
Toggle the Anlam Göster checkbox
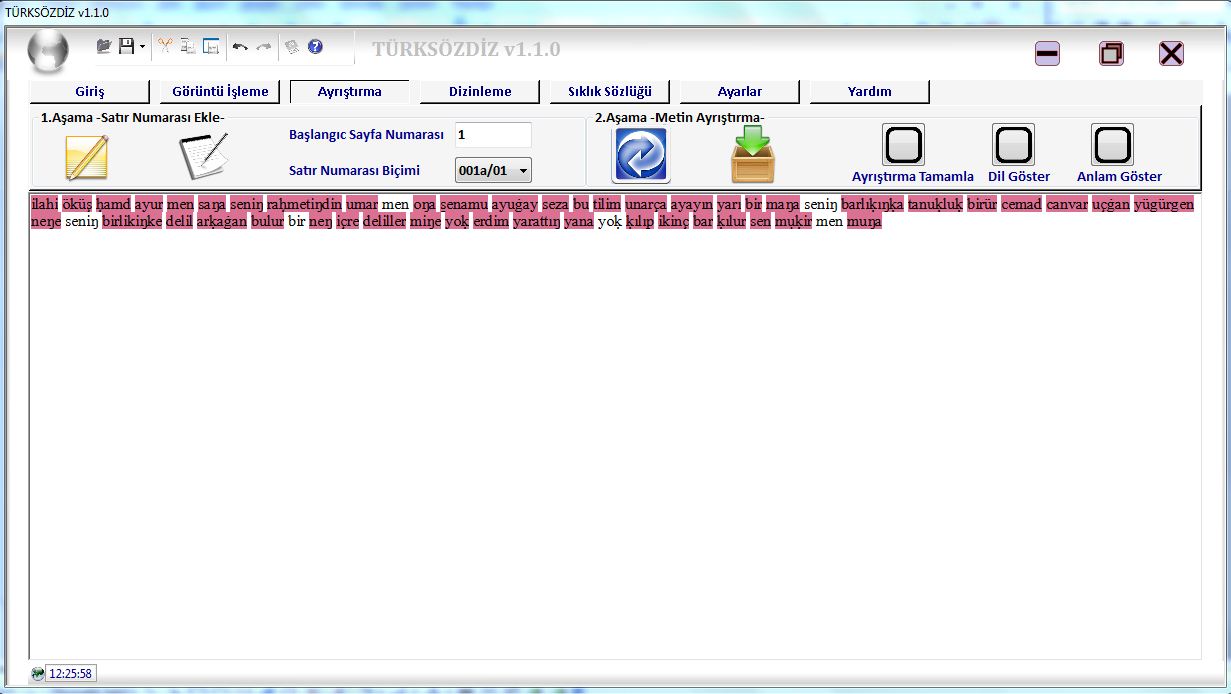click(1112, 146)
